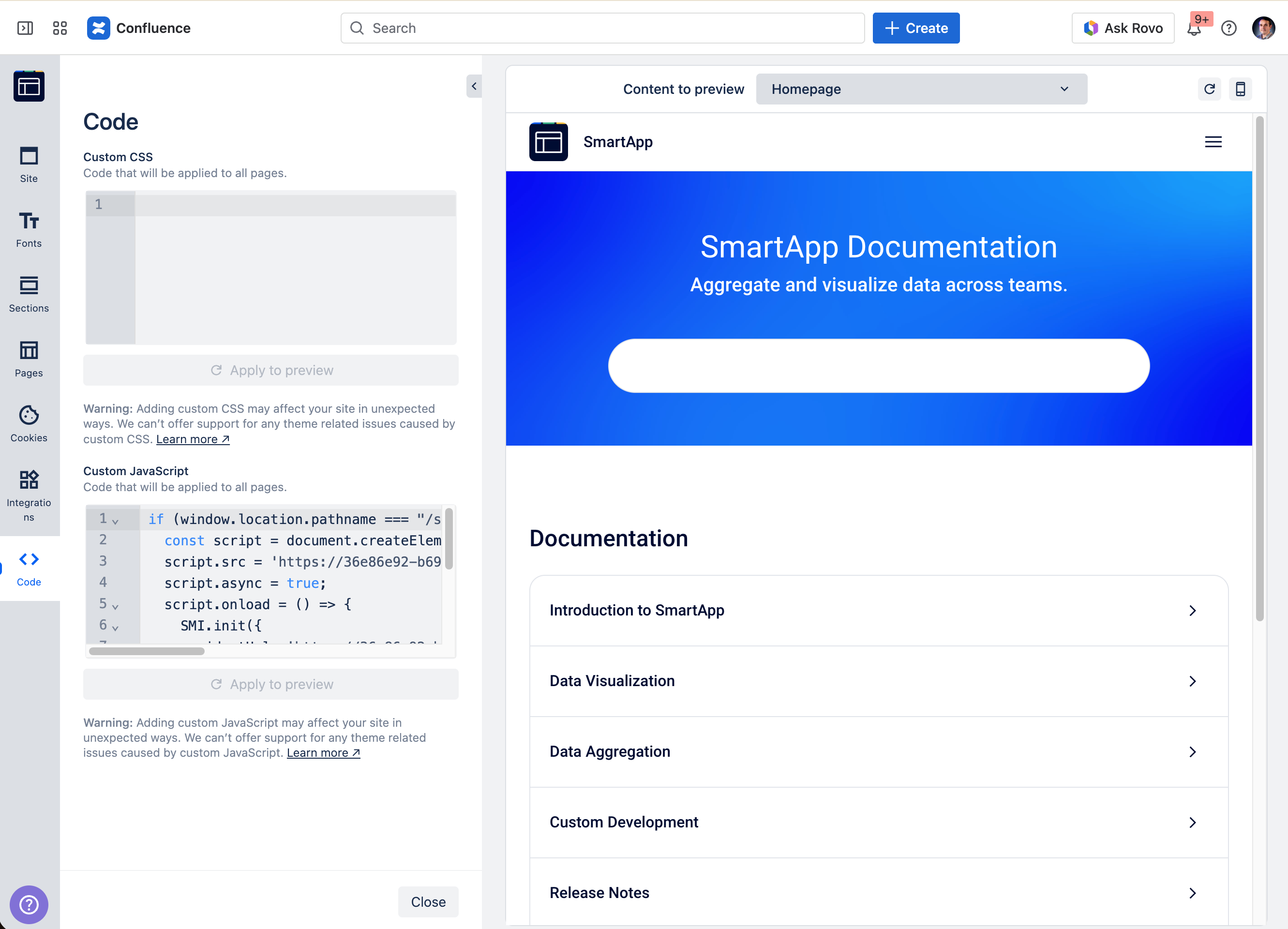Viewport: 1288px width, 929px height.
Task: Click the Create button
Action: [x=915, y=28]
